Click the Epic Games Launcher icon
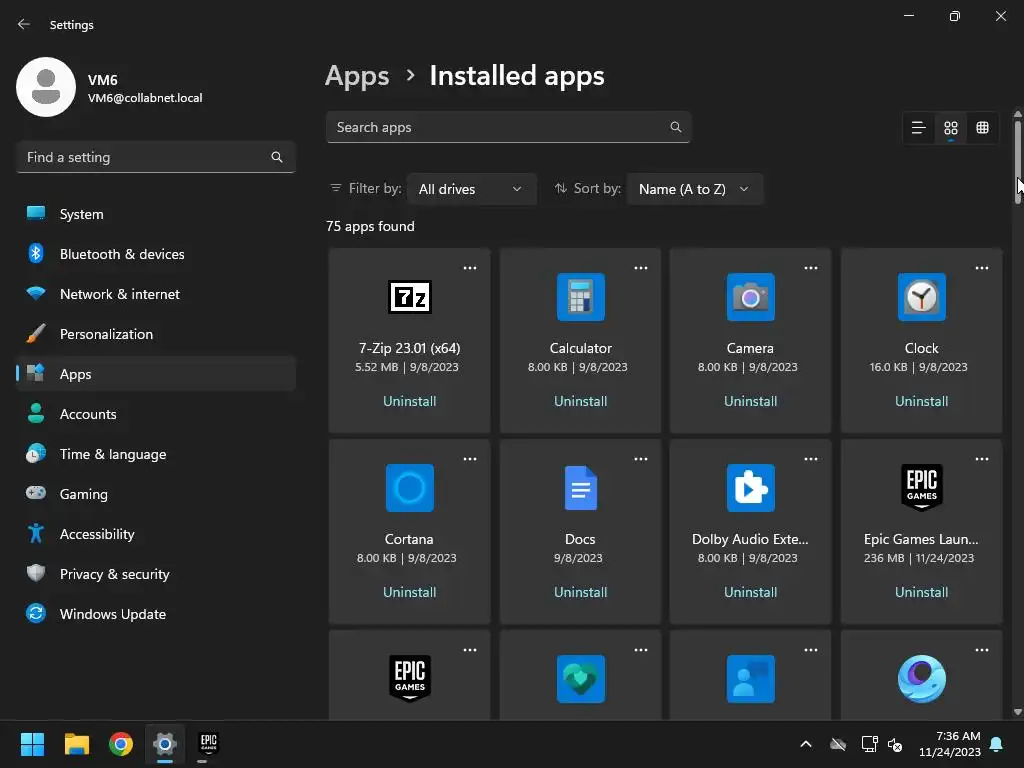This screenshot has height=768, width=1024. pos(921,488)
